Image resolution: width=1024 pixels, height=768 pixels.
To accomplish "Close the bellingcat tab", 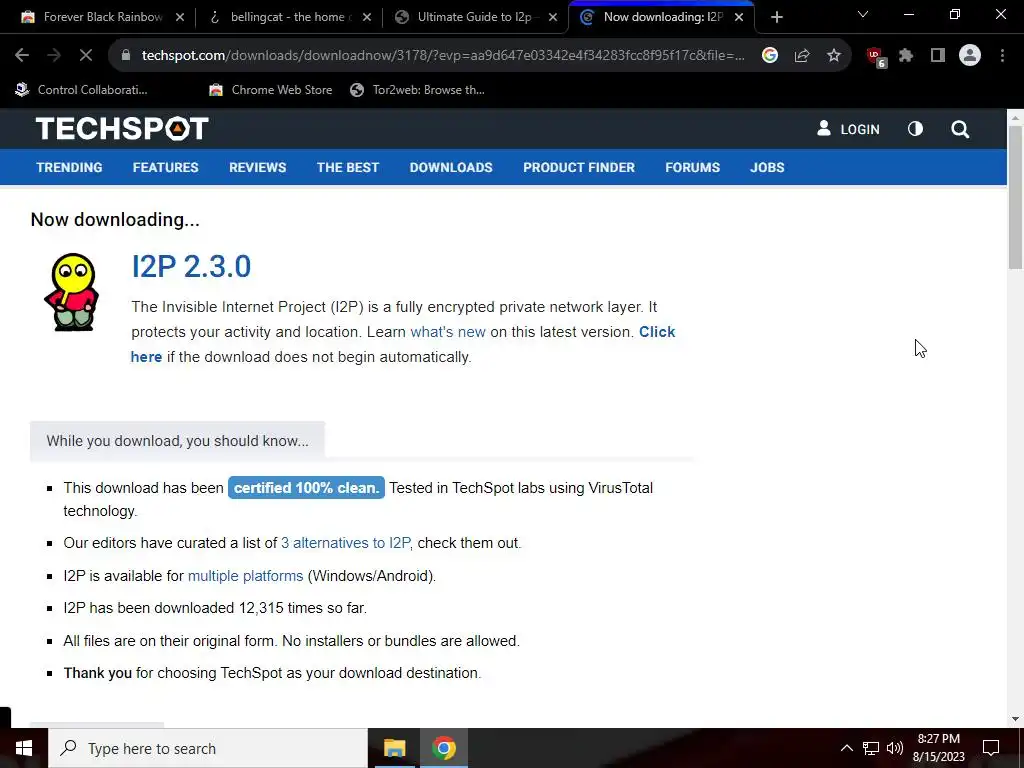I will 367,18.
